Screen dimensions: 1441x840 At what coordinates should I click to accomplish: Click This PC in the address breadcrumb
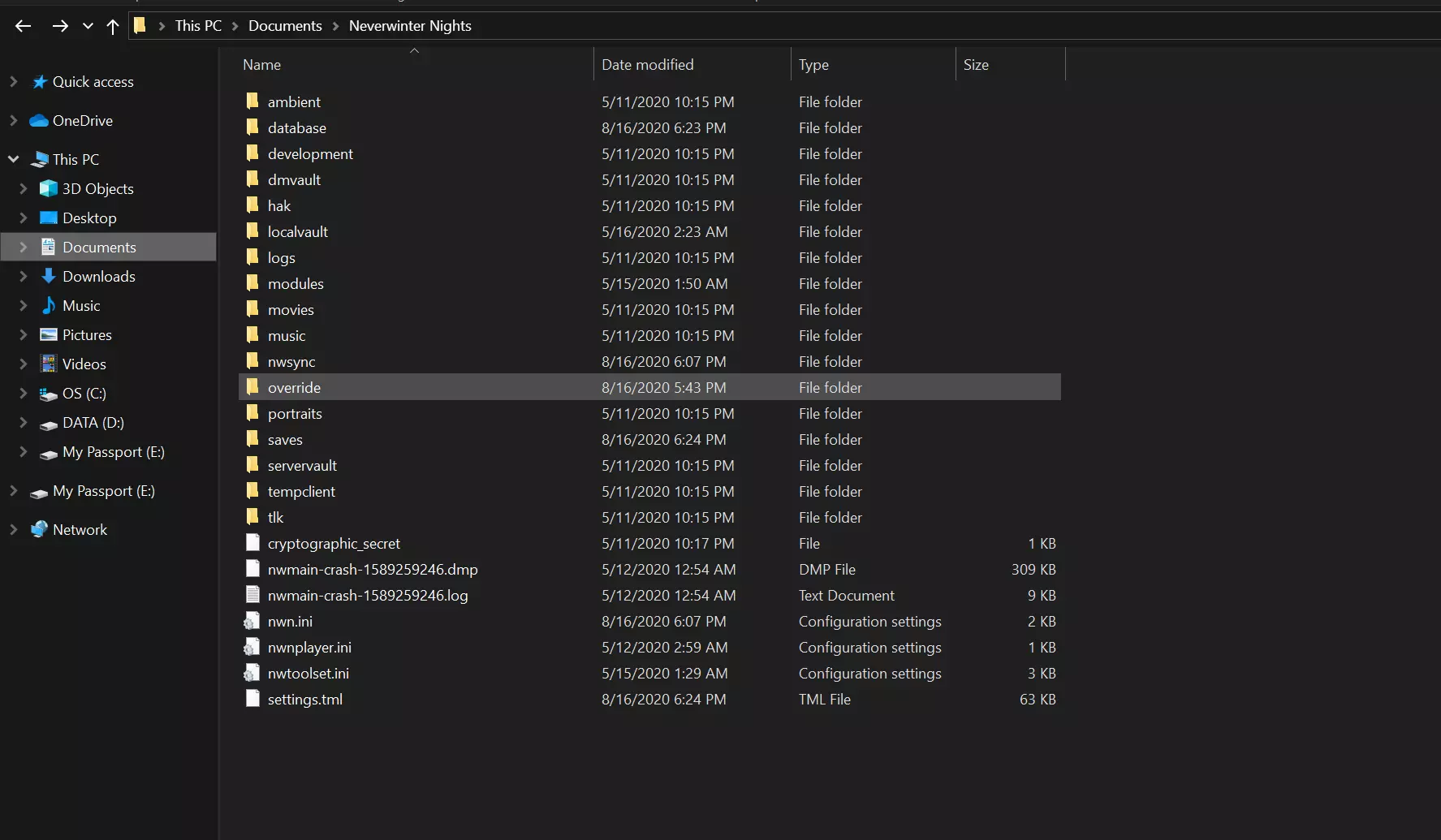pyautogui.click(x=198, y=26)
